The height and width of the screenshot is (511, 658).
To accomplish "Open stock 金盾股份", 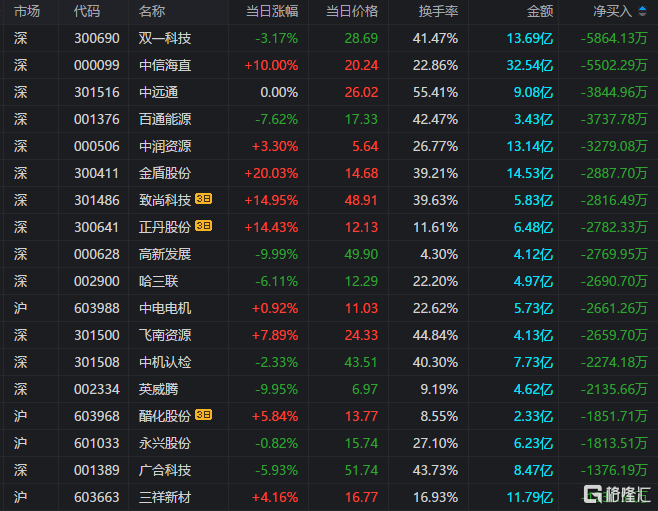I will pos(165,173).
